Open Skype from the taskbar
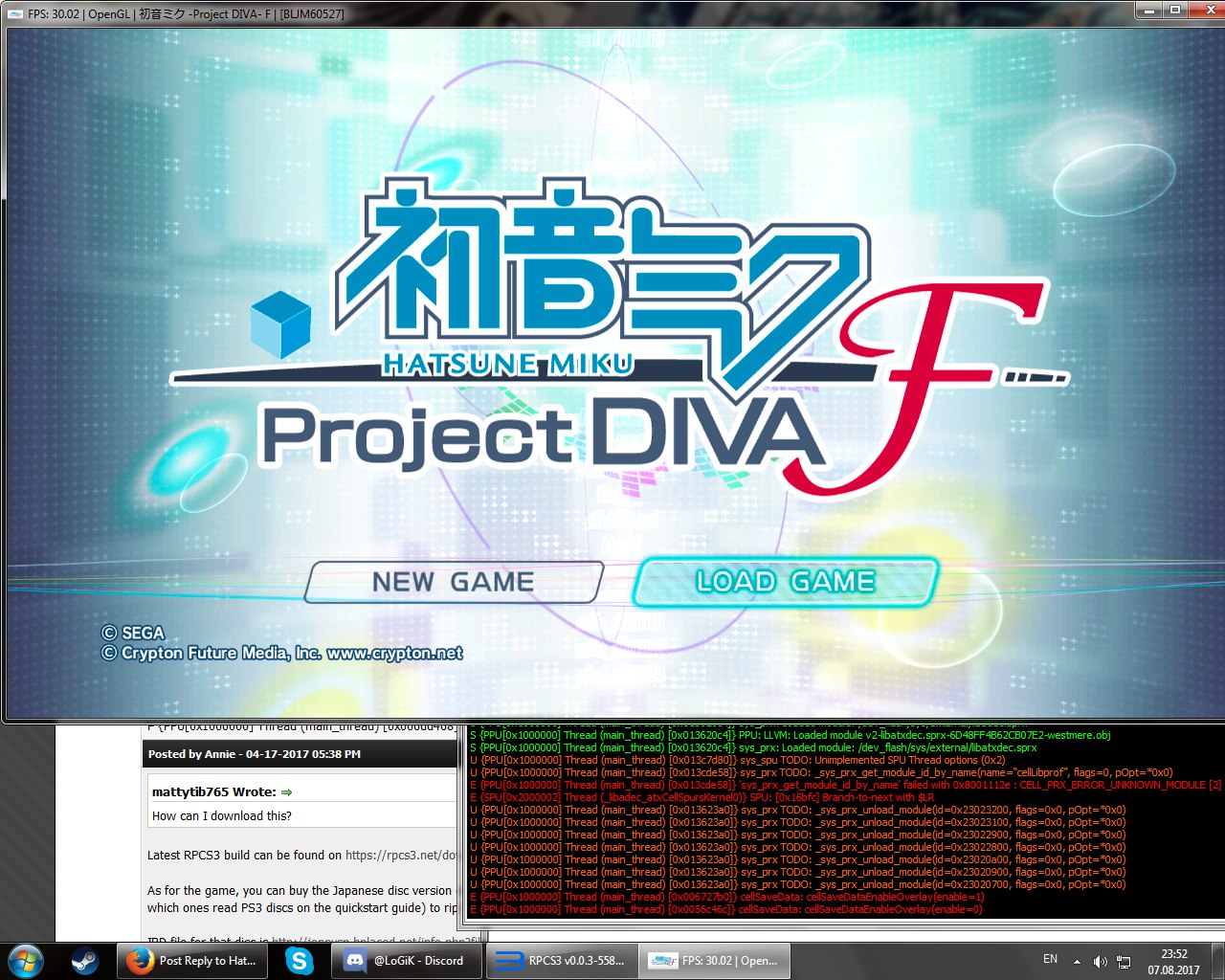This screenshot has width=1225, height=980. click(x=301, y=961)
